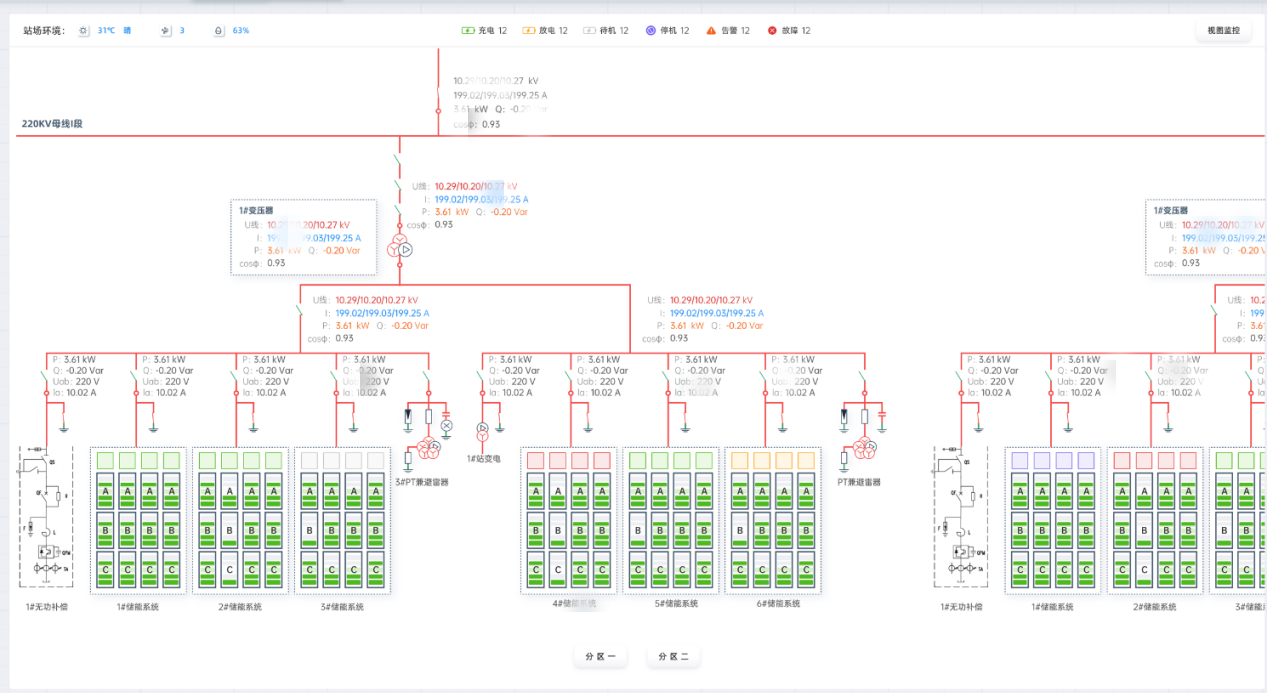
Task: Click the 3#PT兼避雷器 transformer symbol
Action: [x=429, y=449]
